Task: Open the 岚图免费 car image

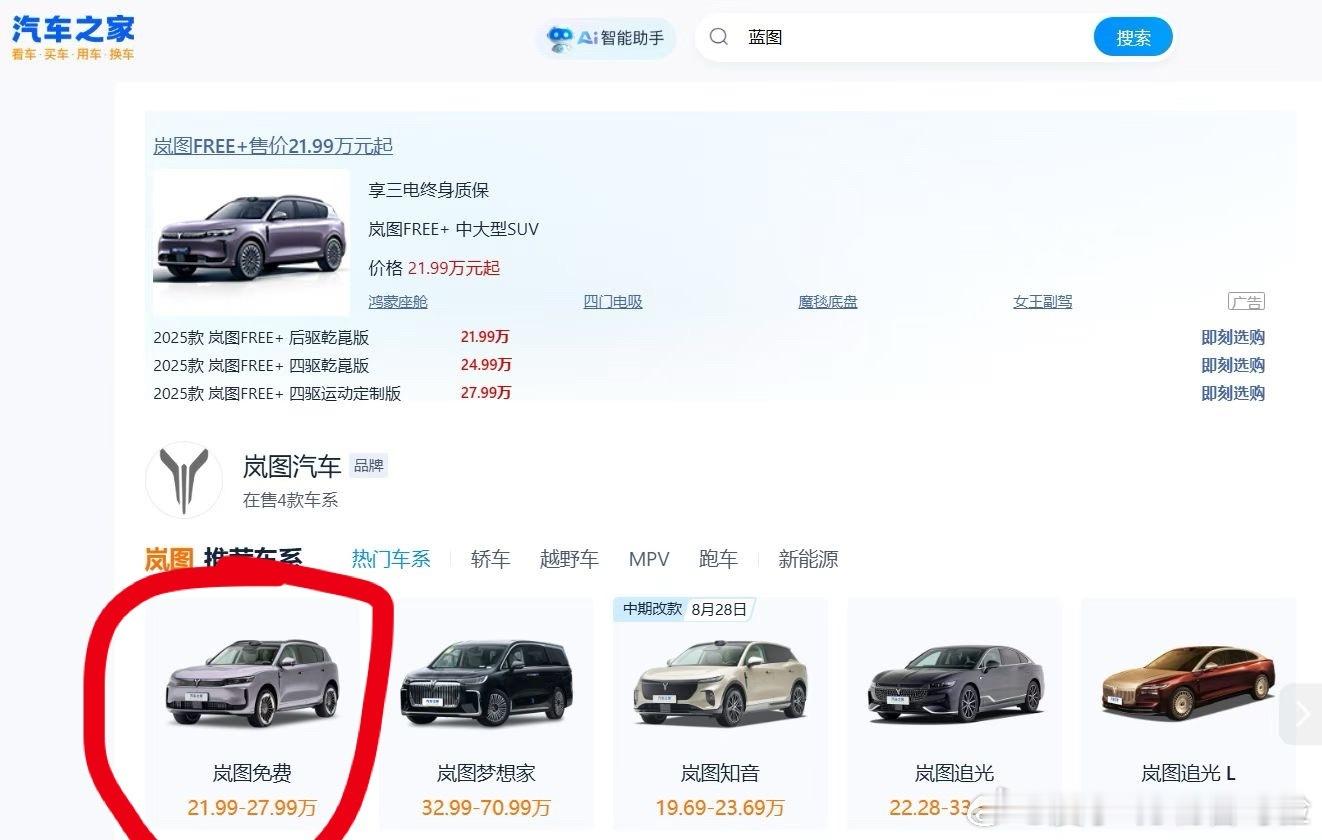Action: tap(252, 682)
